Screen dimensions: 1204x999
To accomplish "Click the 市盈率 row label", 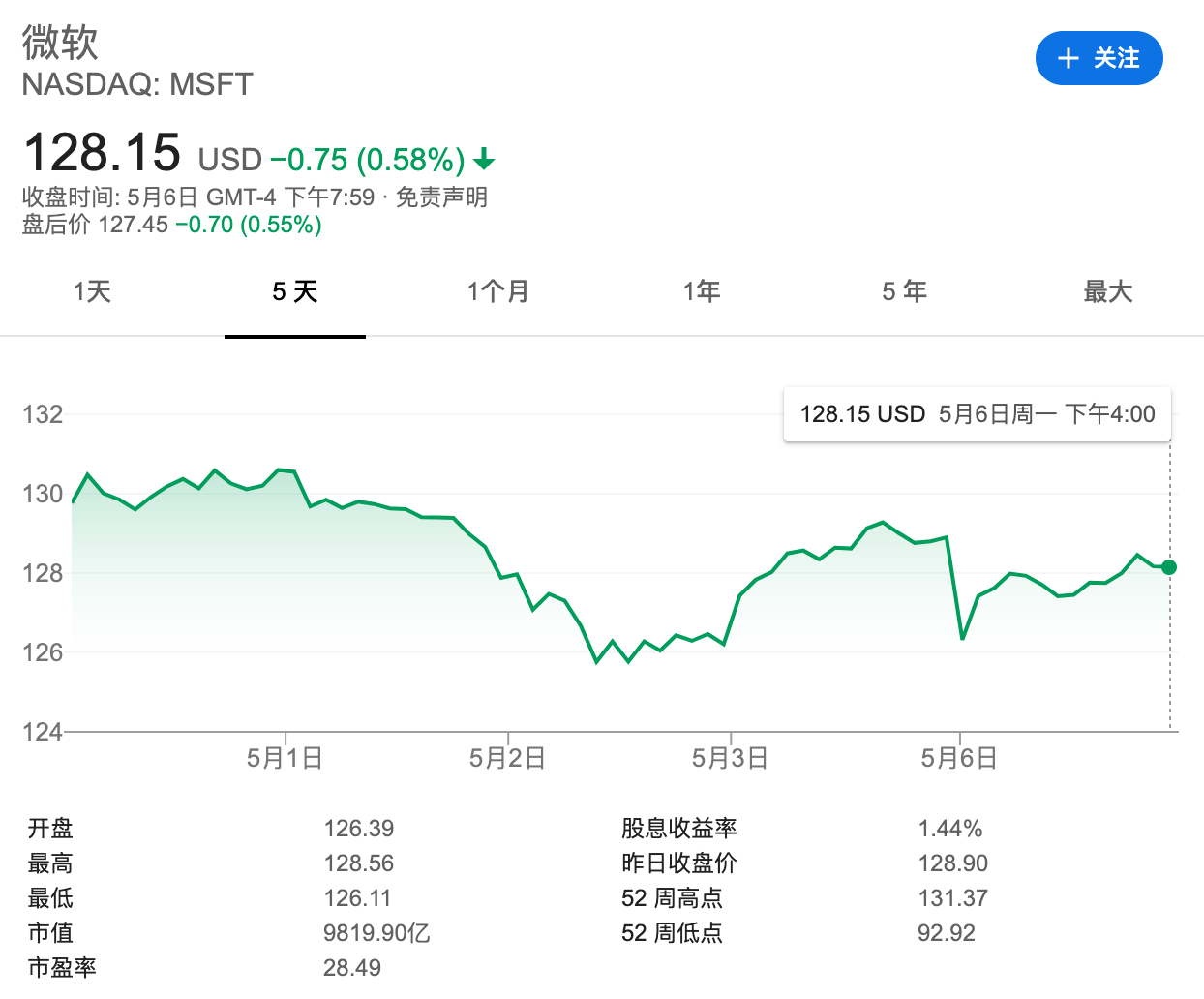I will coord(62,968).
